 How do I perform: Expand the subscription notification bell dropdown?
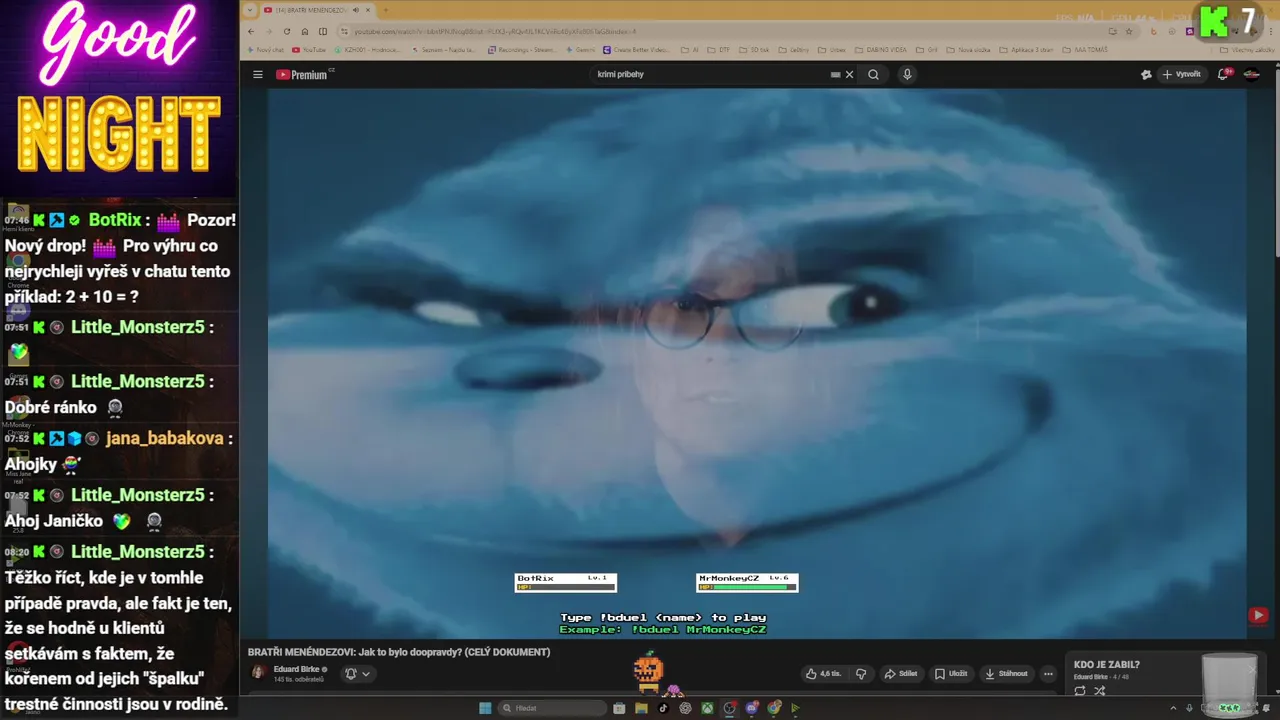coord(357,674)
